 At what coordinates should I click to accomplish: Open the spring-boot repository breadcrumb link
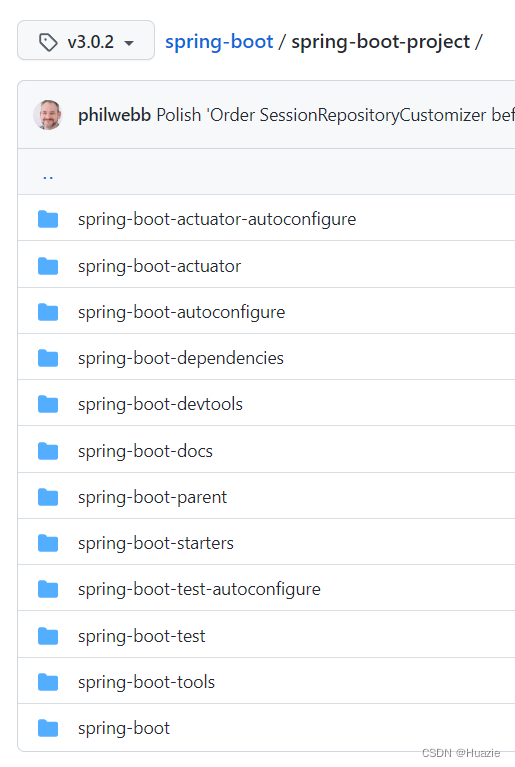pos(219,42)
